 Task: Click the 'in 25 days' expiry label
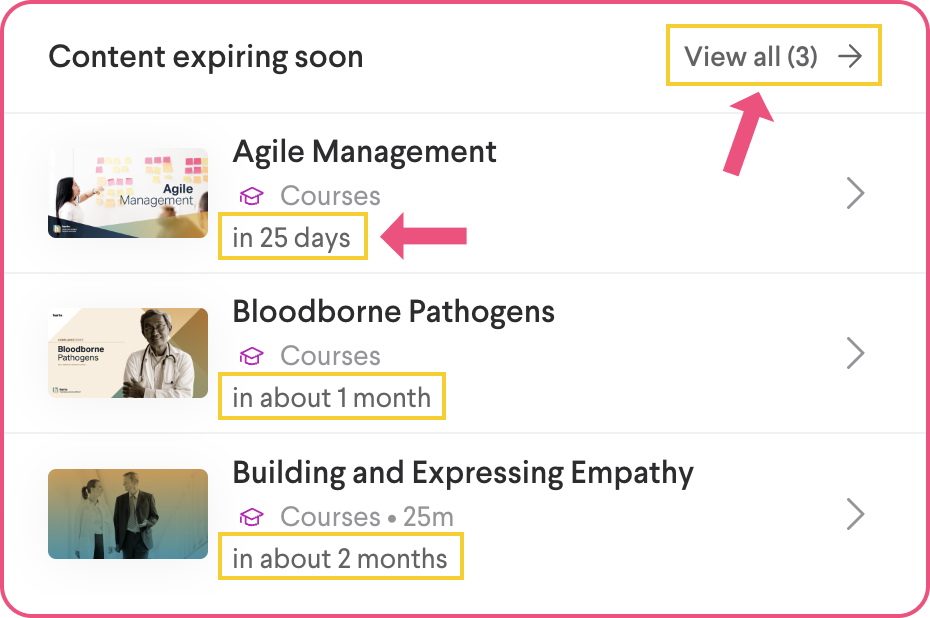tap(292, 238)
